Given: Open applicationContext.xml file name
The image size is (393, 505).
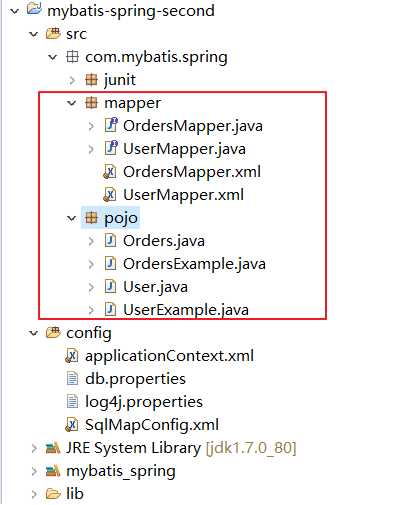Looking at the screenshot, I should coord(170,357).
